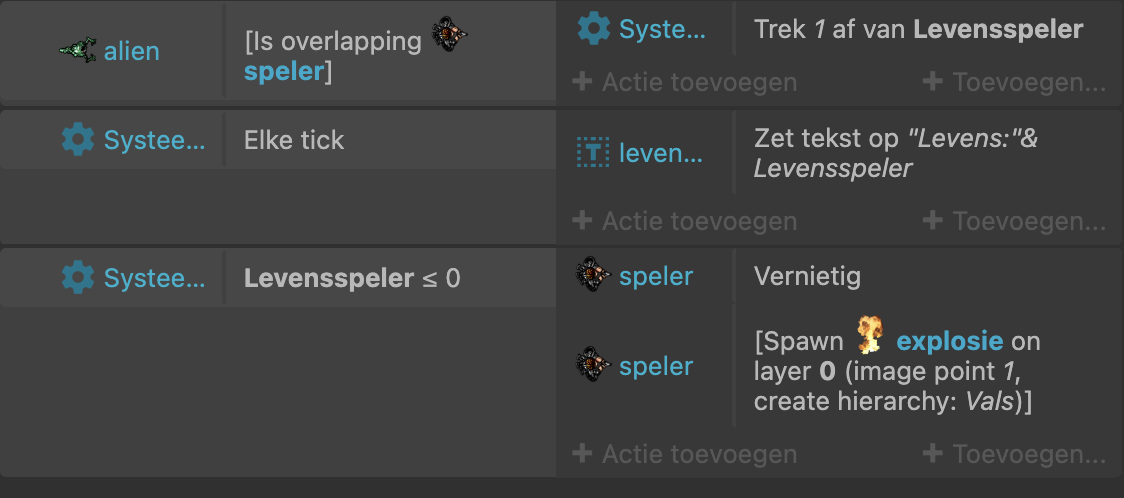
Task: Click 'Actie toevoegen' under Spawn explosie action
Action: pyautogui.click(x=685, y=454)
